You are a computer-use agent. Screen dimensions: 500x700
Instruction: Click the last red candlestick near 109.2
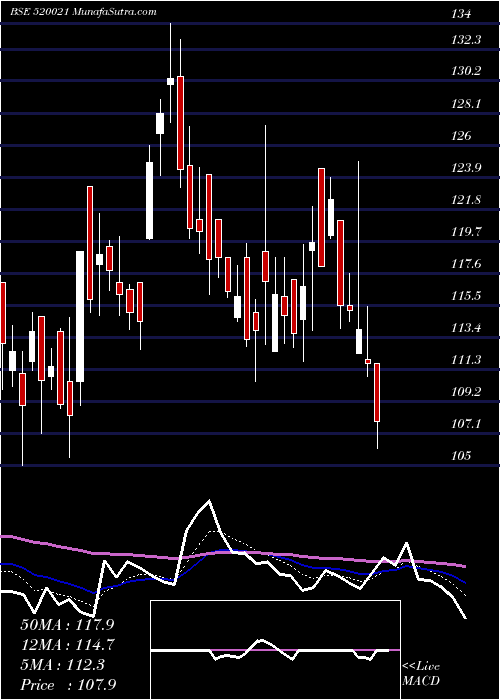click(x=377, y=392)
